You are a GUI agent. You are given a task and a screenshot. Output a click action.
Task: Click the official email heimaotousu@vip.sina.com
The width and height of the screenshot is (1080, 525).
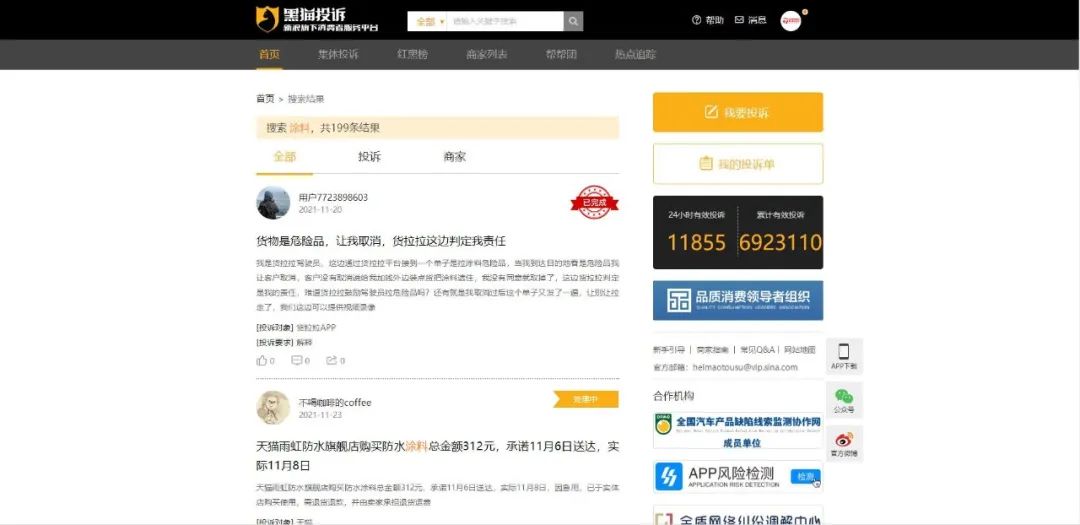tap(745, 367)
